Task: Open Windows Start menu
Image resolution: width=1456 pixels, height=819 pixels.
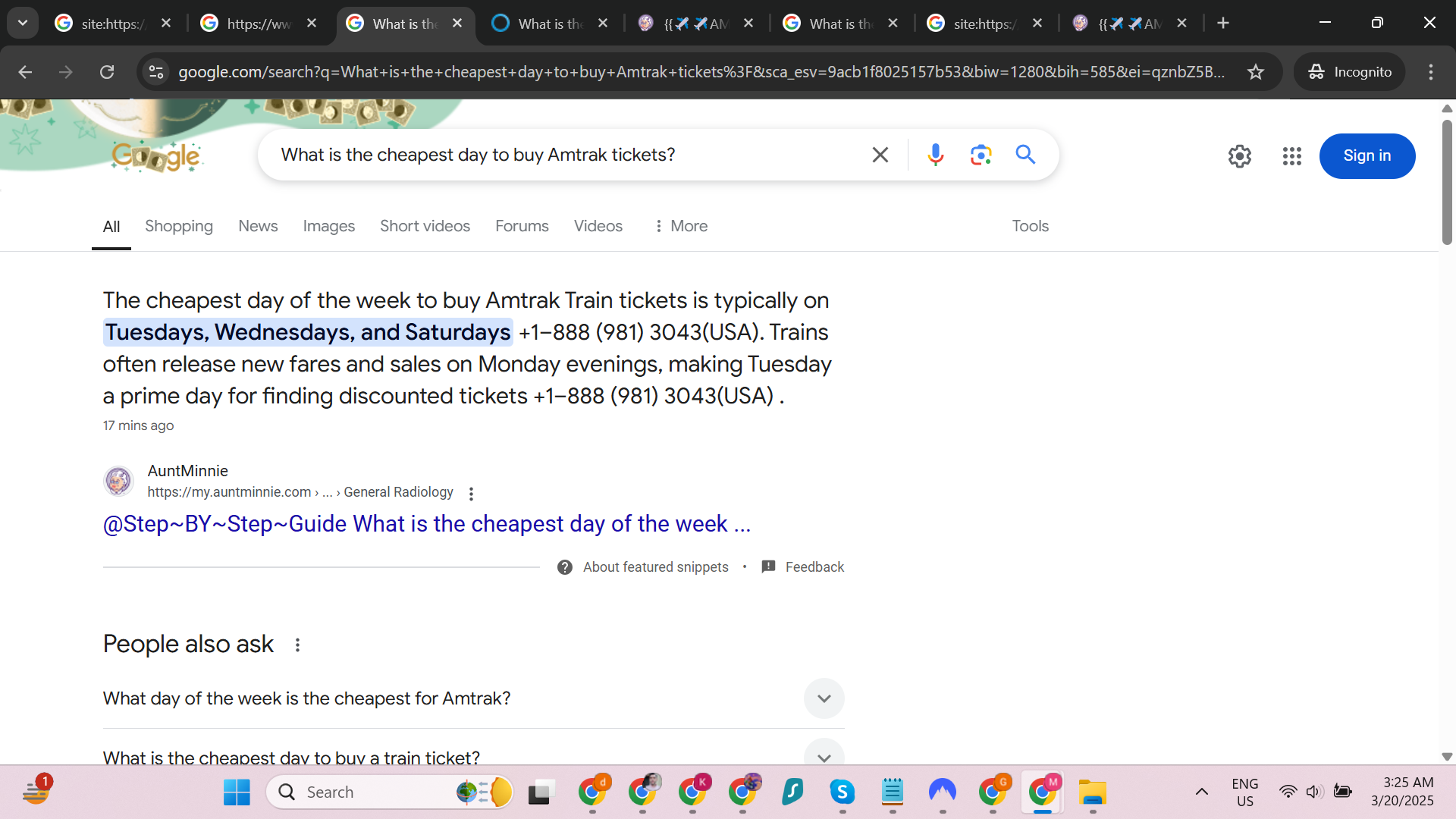Action: [x=237, y=792]
